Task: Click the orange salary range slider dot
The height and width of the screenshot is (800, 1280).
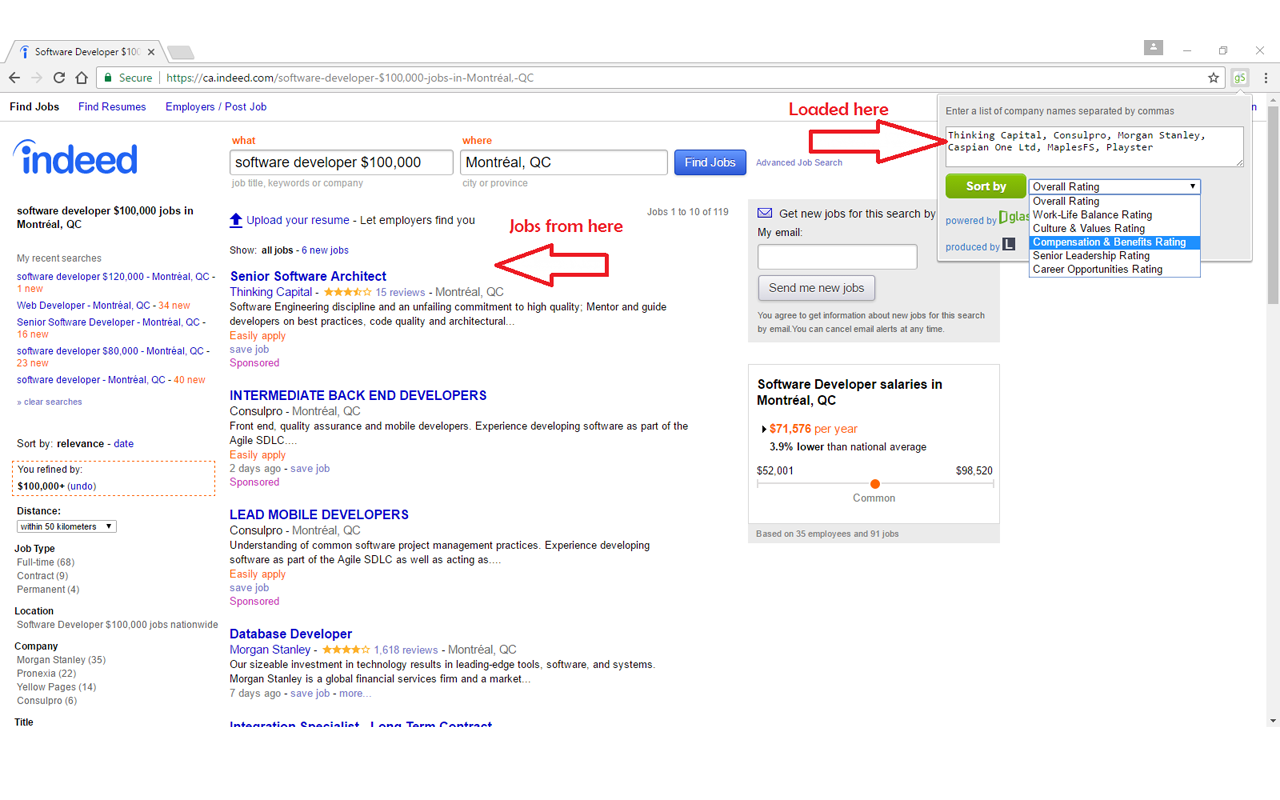Action: pyautogui.click(x=875, y=484)
